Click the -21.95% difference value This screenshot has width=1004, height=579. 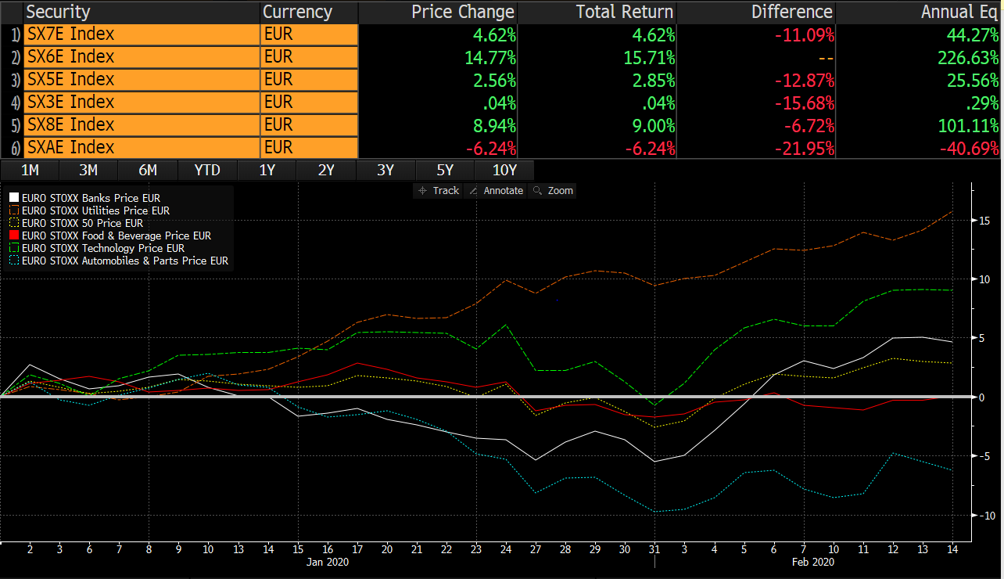point(804,148)
